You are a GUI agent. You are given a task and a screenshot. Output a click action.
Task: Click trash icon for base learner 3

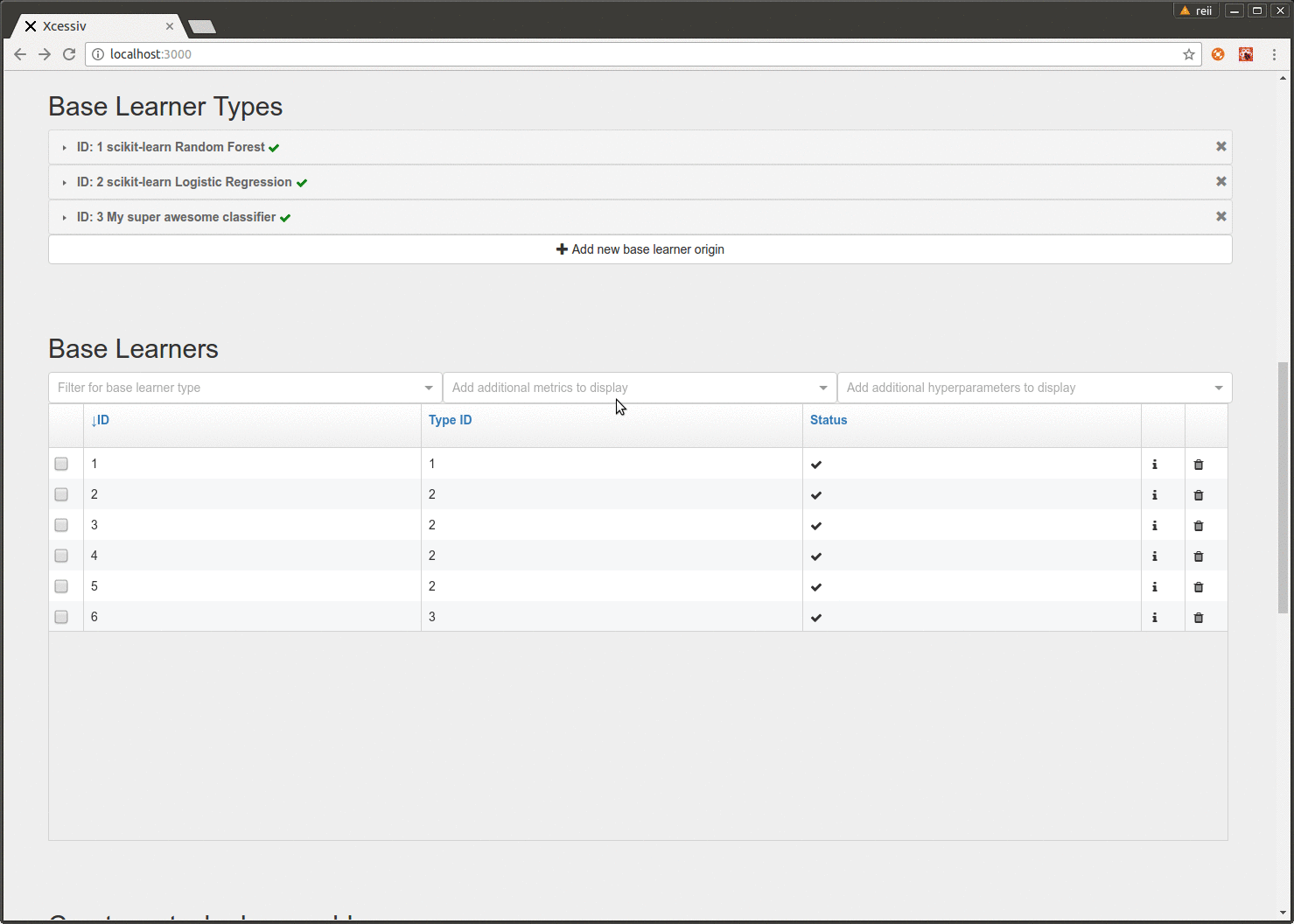coord(1199,525)
